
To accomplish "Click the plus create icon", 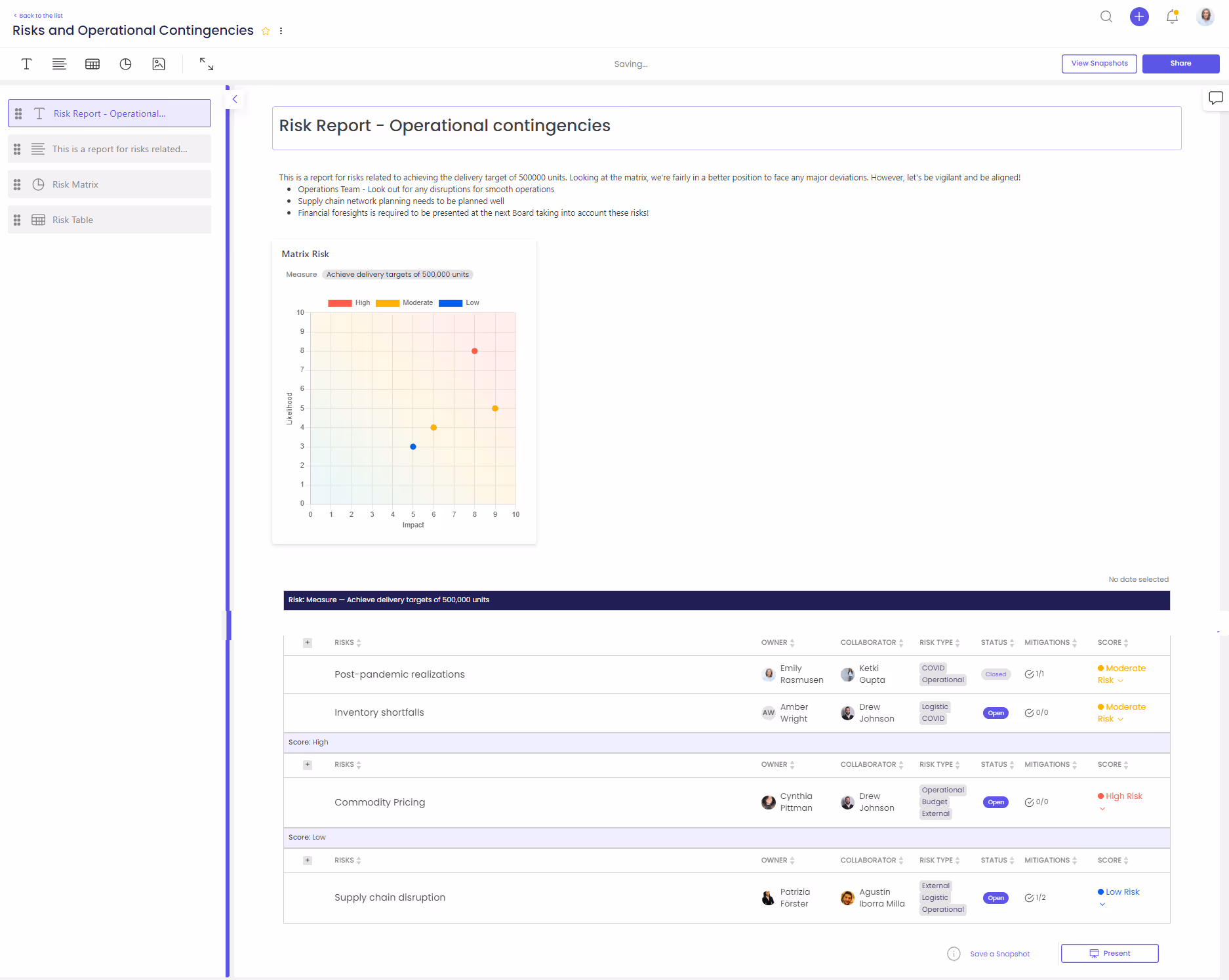I will click(x=1139, y=16).
